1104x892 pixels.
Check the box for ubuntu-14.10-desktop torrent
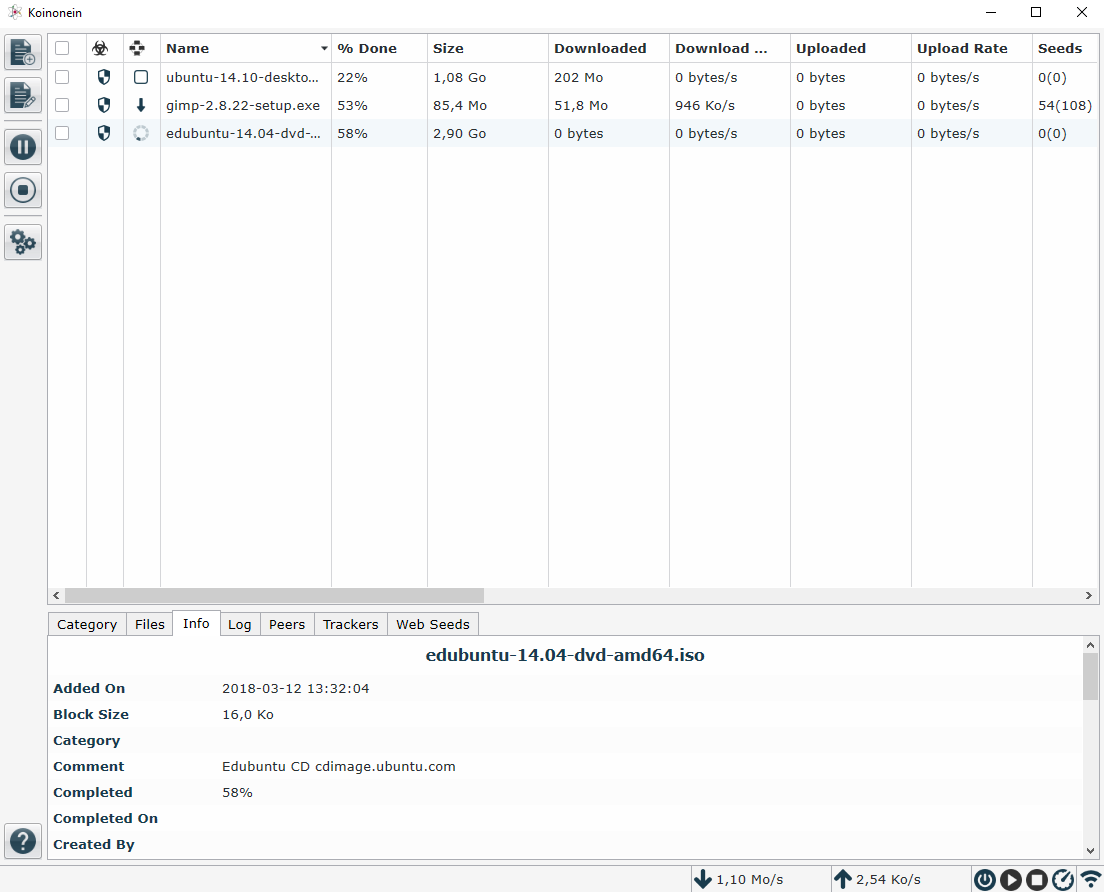[62, 77]
